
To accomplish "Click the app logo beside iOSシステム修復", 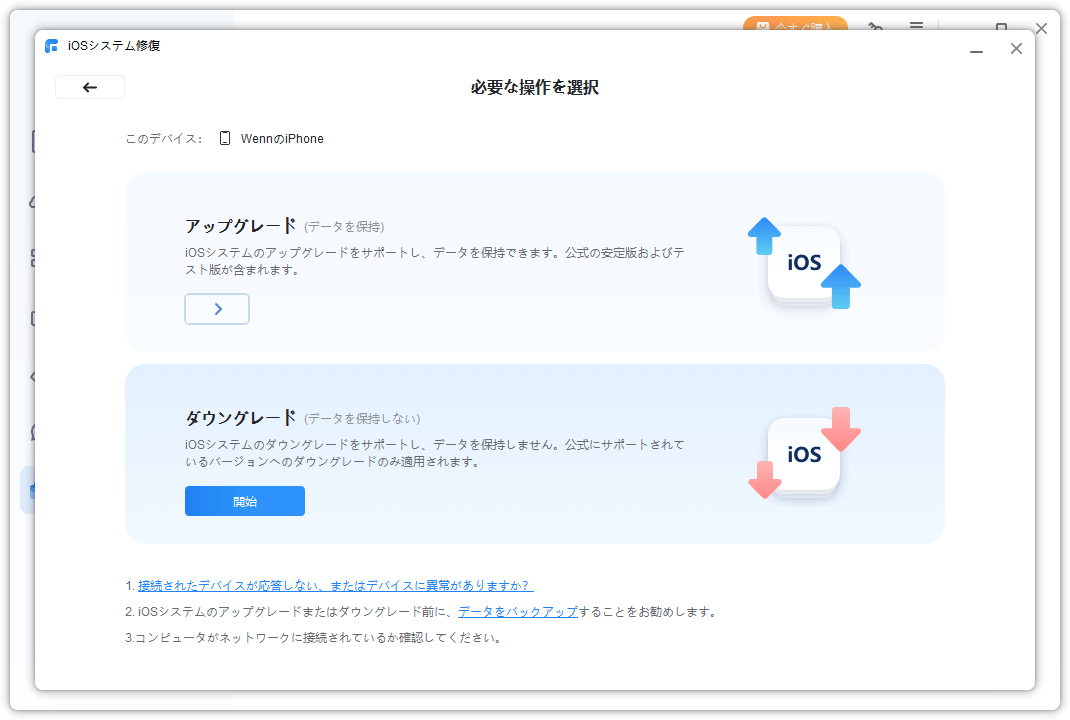I will point(52,46).
